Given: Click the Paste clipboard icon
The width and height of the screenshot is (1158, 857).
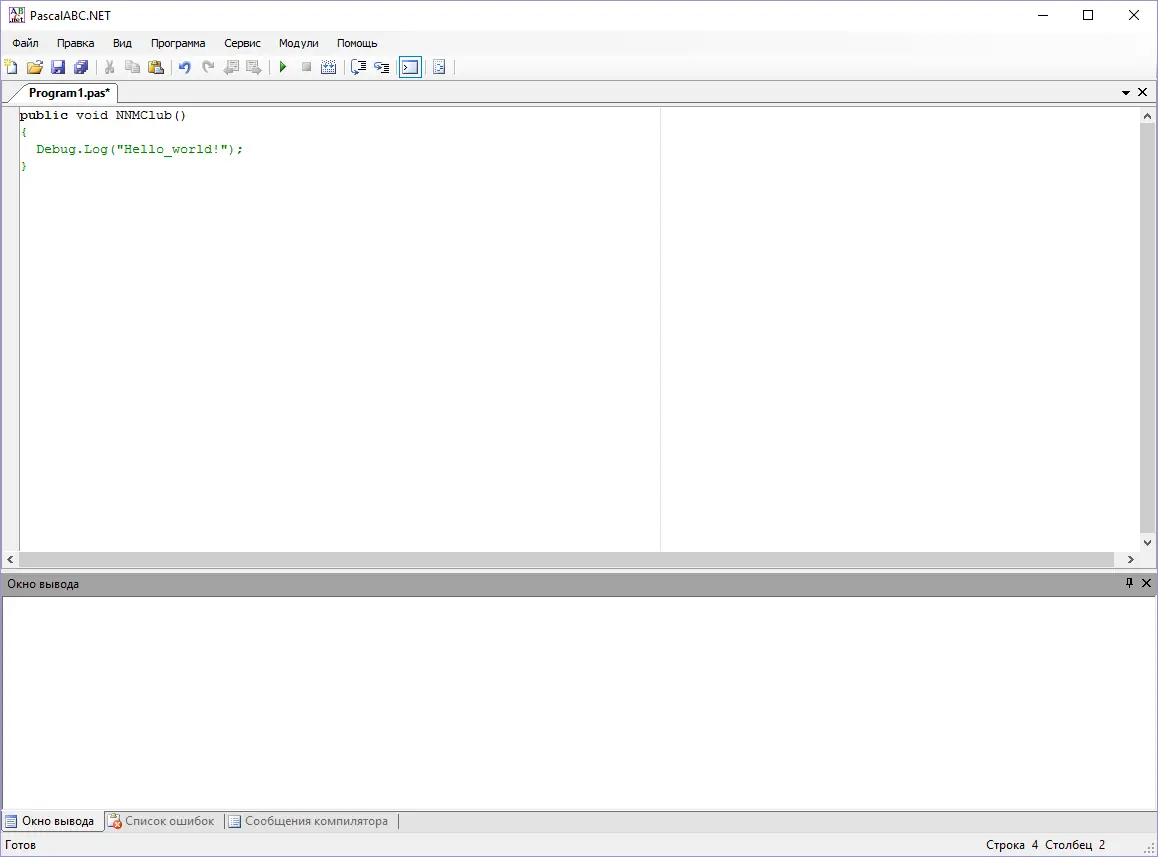Looking at the screenshot, I should point(156,67).
